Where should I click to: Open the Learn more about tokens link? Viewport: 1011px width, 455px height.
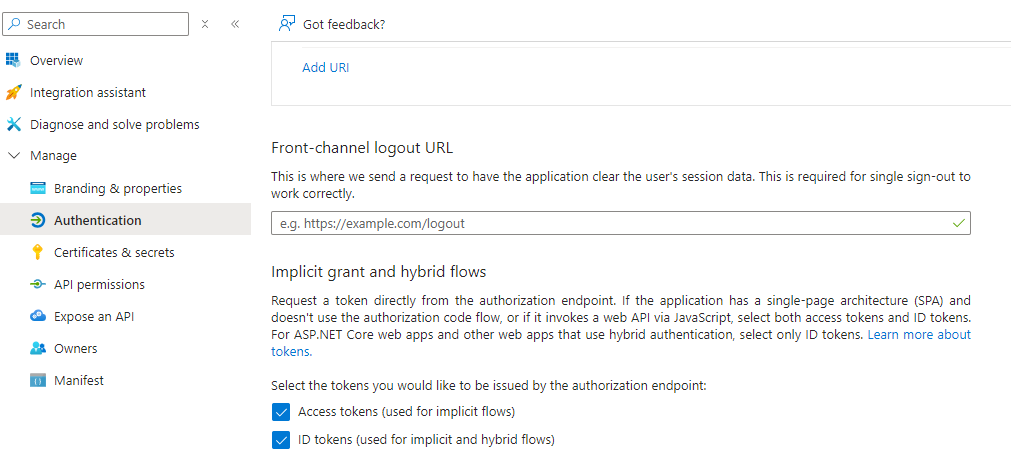pyautogui.click(x=918, y=334)
